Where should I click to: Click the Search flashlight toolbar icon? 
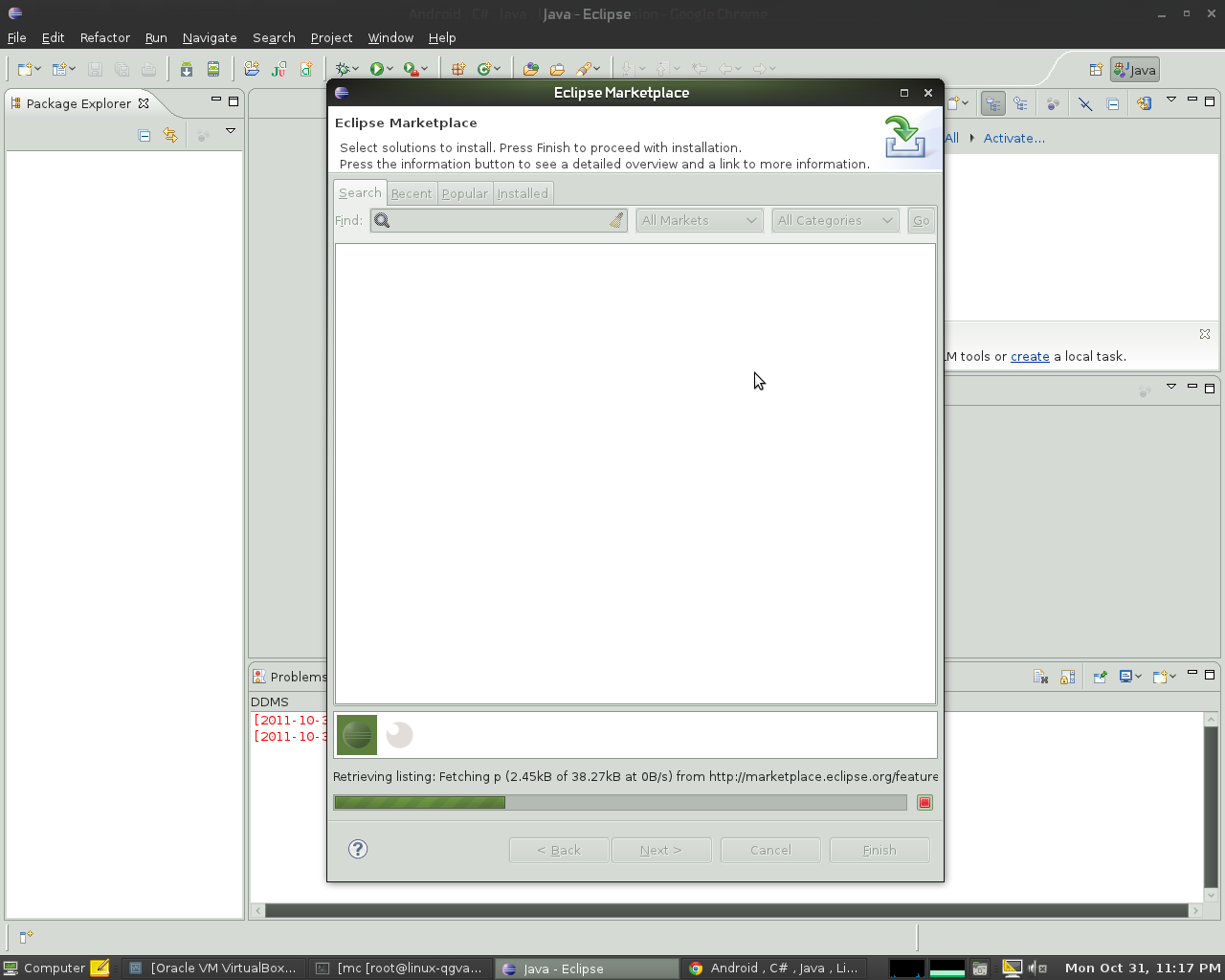(584, 69)
